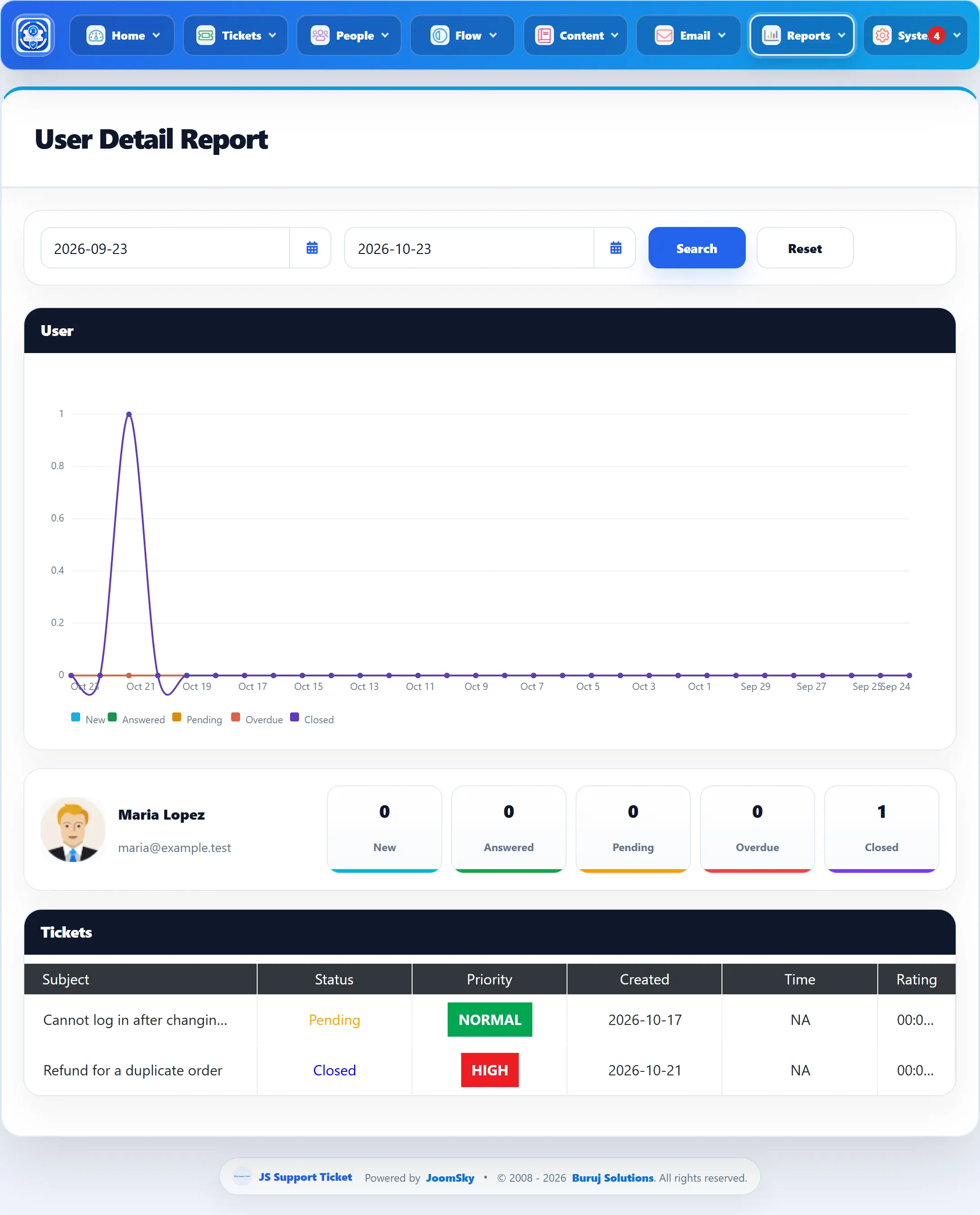Click the peak data point on chart
The height and width of the screenshot is (1215, 980).
[x=129, y=414]
